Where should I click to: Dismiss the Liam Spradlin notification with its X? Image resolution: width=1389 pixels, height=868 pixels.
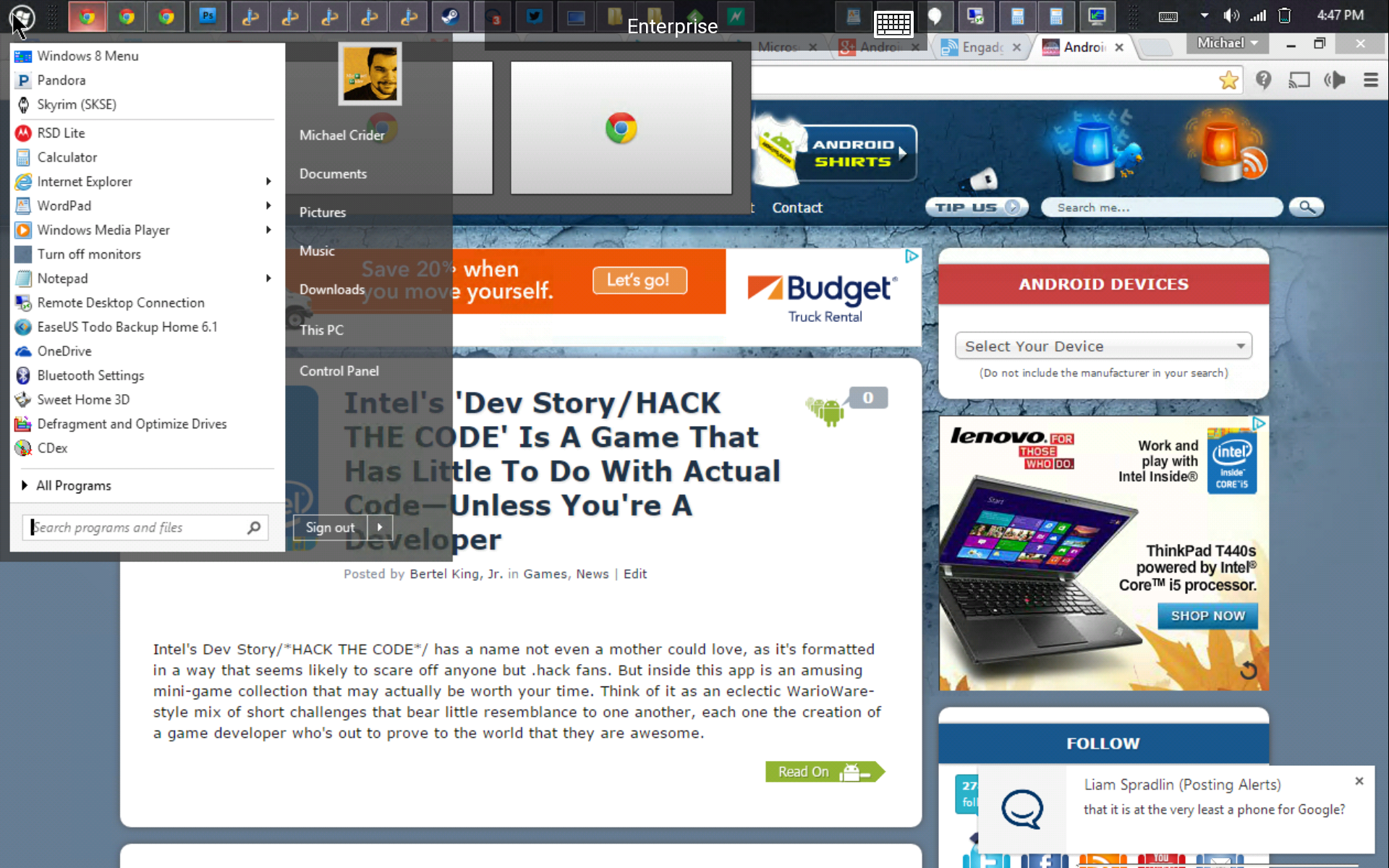pyautogui.click(x=1357, y=781)
